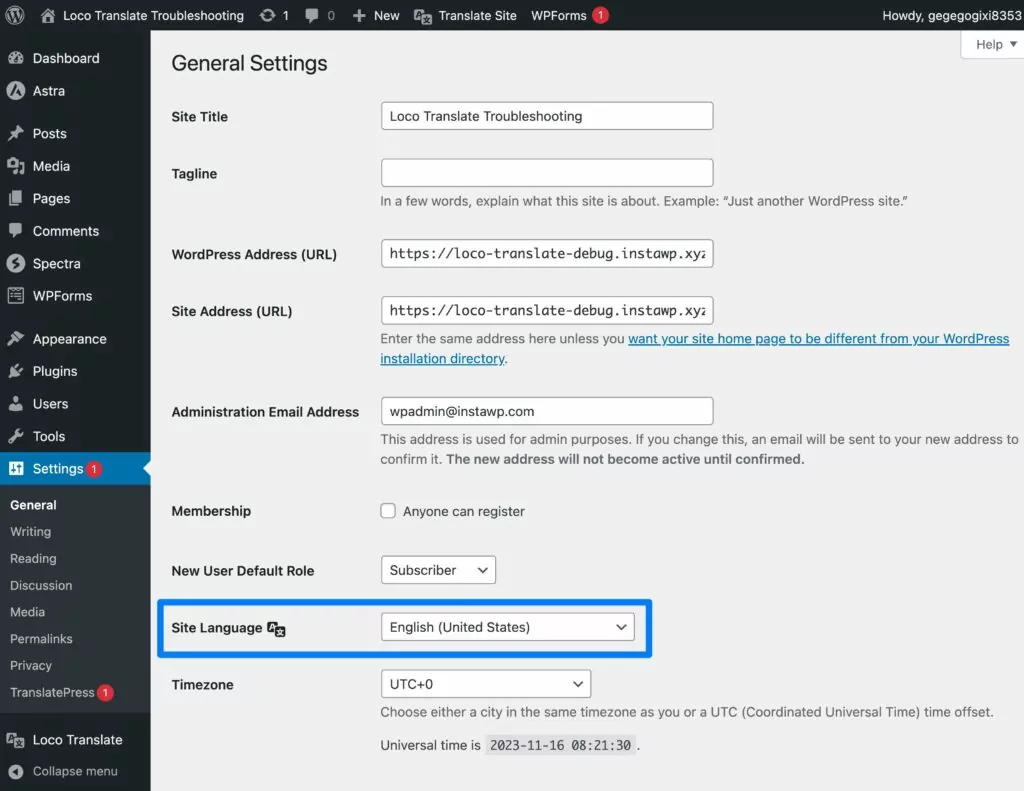This screenshot has width=1024, height=791.
Task: Enable the Anyone can register checkbox
Action: point(388,511)
